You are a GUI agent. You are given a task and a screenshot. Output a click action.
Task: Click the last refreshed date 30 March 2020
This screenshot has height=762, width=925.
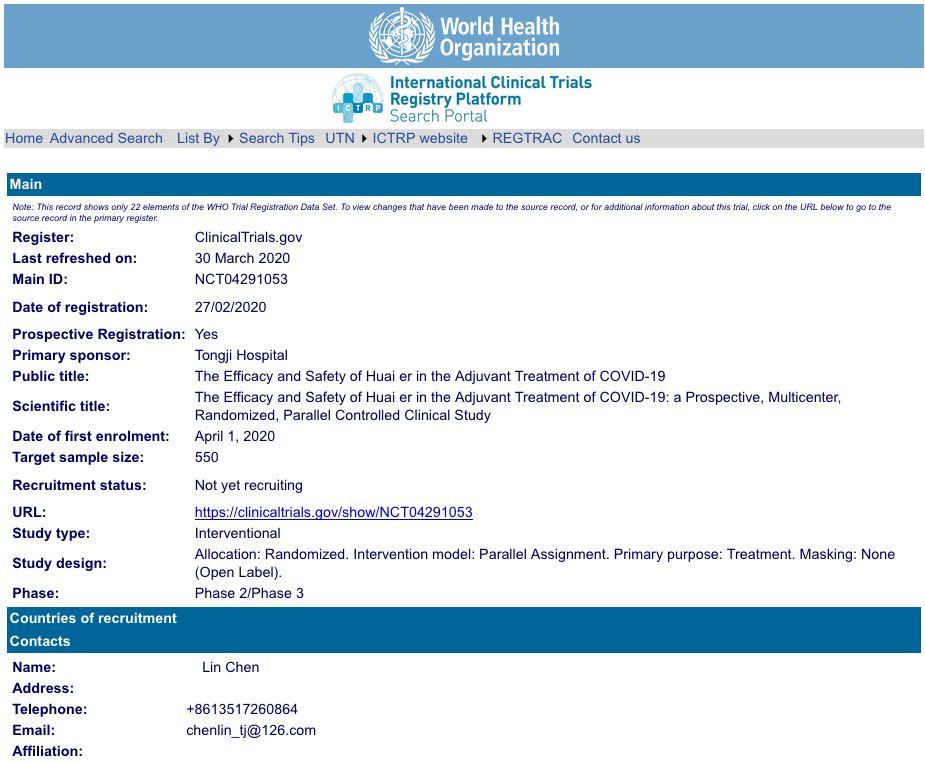[242, 258]
